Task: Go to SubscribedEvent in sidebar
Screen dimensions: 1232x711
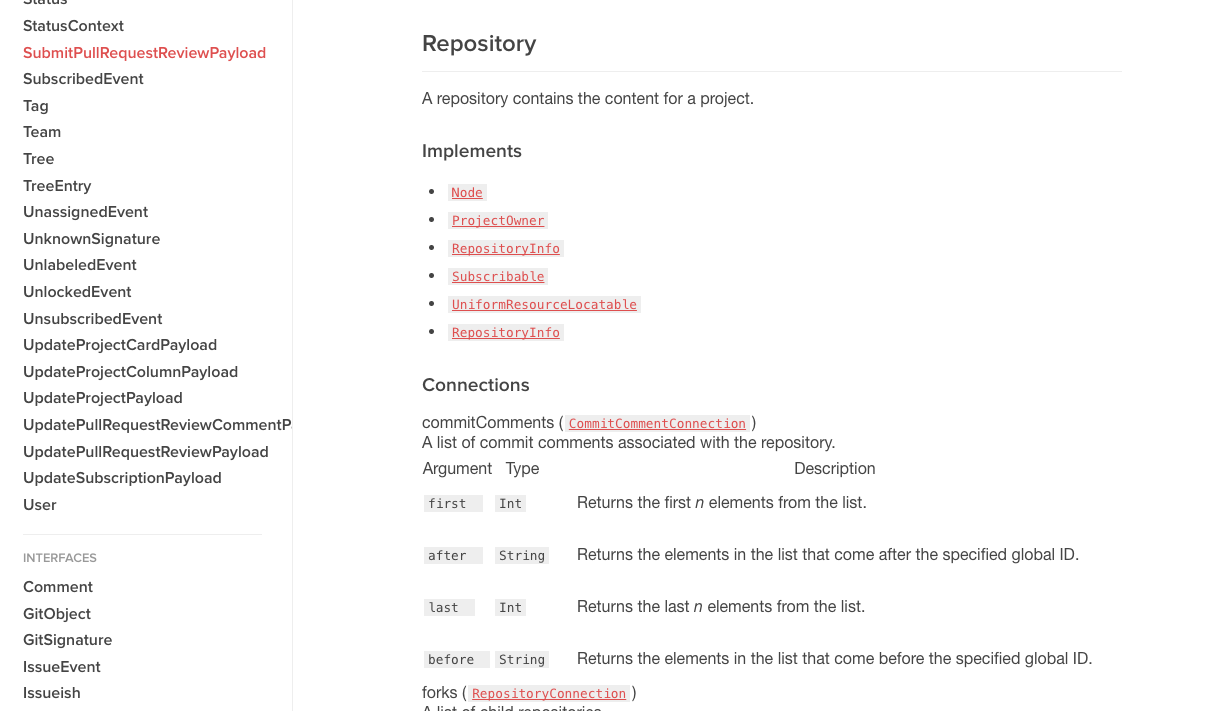Action: (83, 79)
